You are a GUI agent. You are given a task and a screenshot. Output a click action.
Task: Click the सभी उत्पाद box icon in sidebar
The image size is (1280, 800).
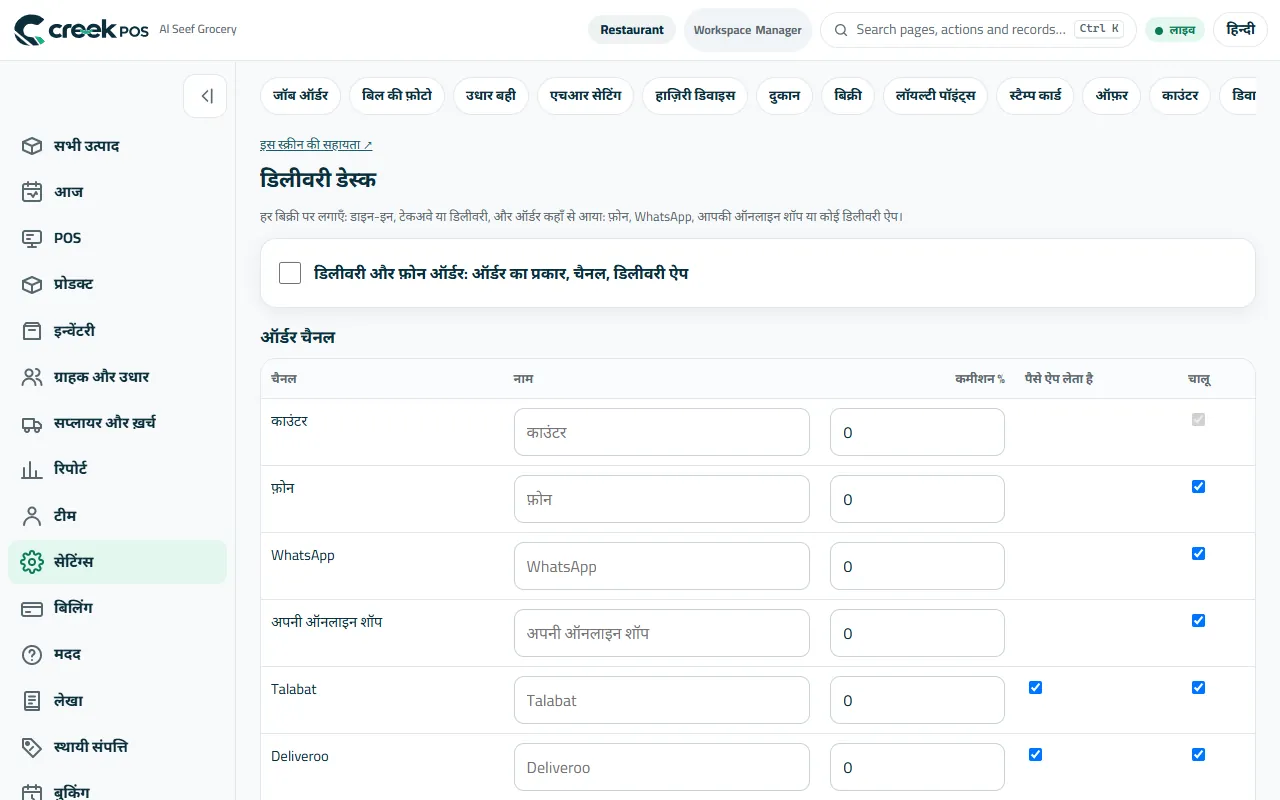point(32,146)
